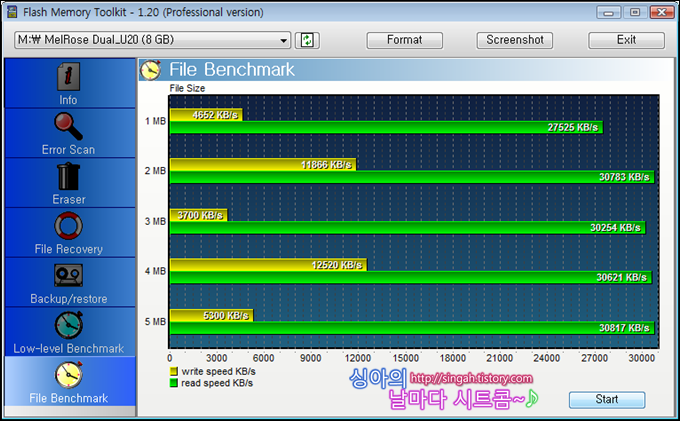Minimize the Flash Memory Toolkit window
The height and width of the screenshot is (421, 680).
[608, 12]
